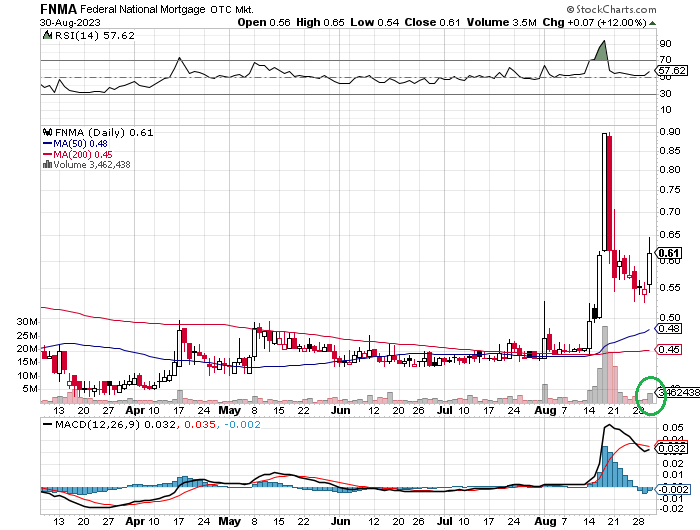
Task: Click the Federal National Mortgage company name
Action: (x=143, y=9)
